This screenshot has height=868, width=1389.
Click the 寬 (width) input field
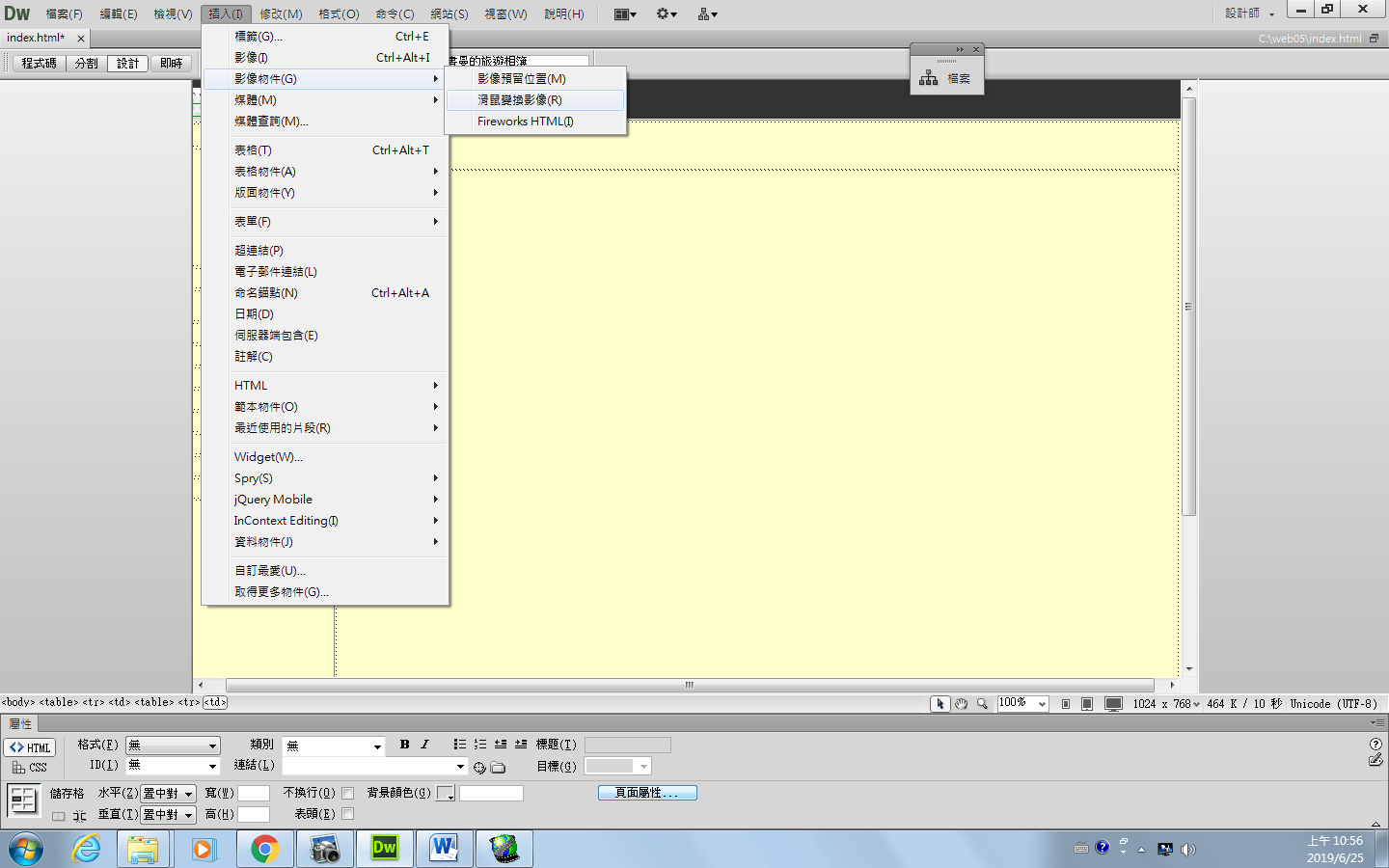pyautogui.click(x=253, y=793)
